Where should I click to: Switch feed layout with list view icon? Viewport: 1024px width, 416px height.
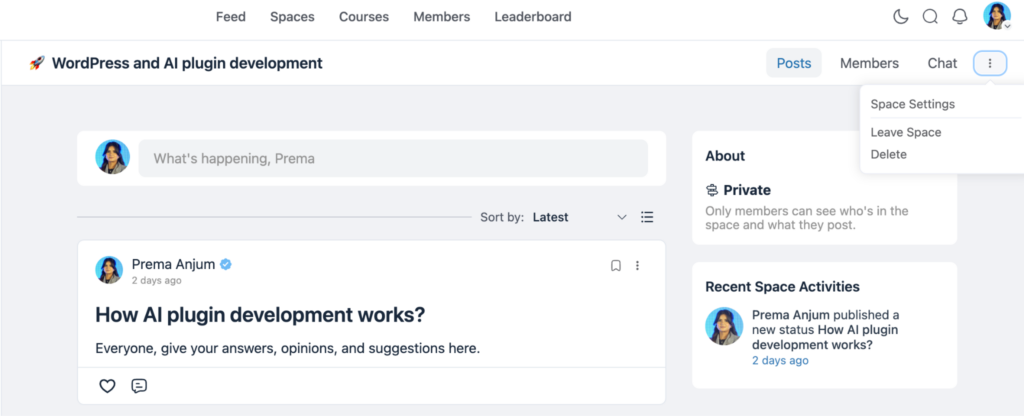647,217
